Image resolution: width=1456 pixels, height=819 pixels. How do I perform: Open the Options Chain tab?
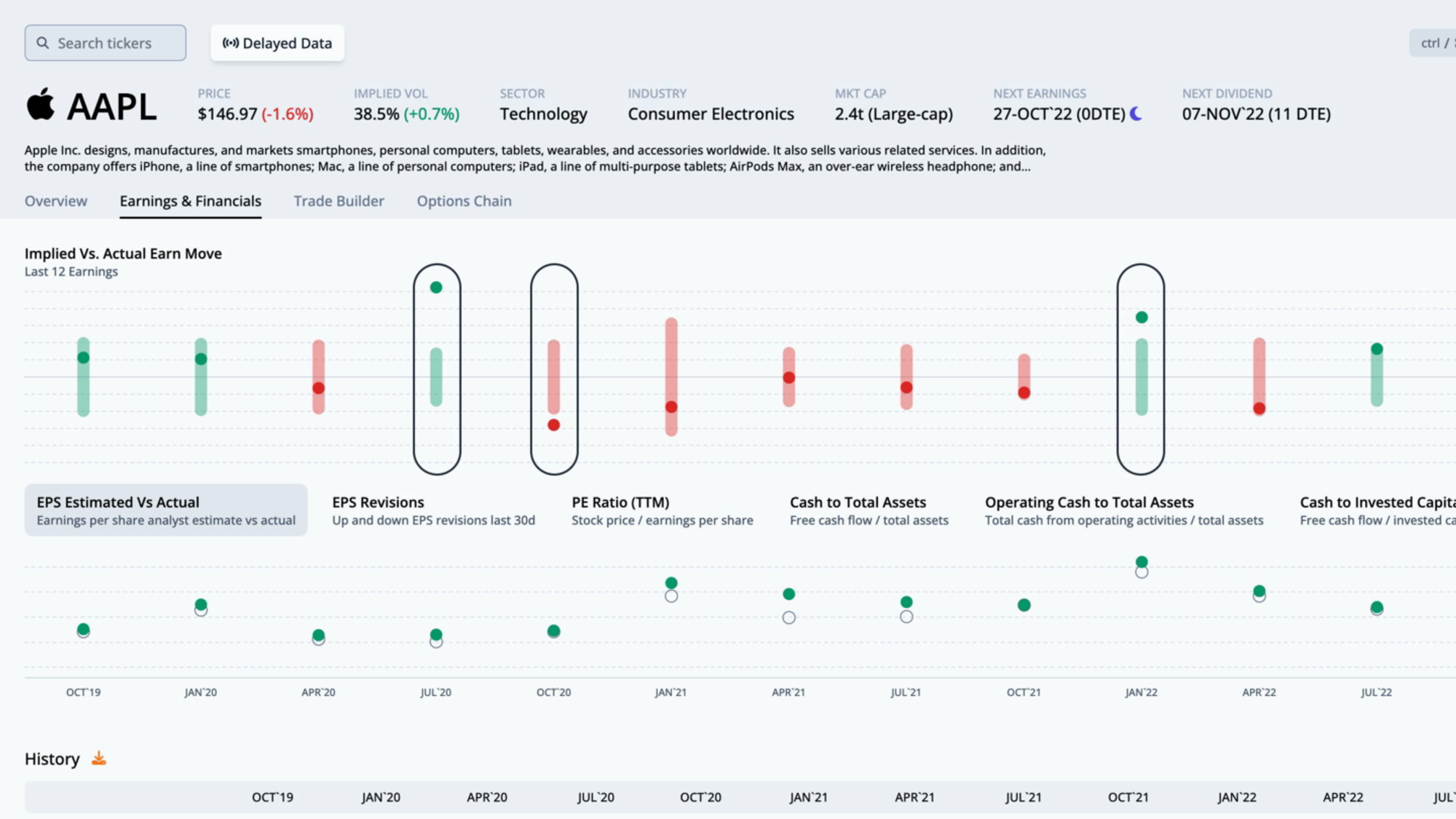pyautogui.click(x=464, y=201)
